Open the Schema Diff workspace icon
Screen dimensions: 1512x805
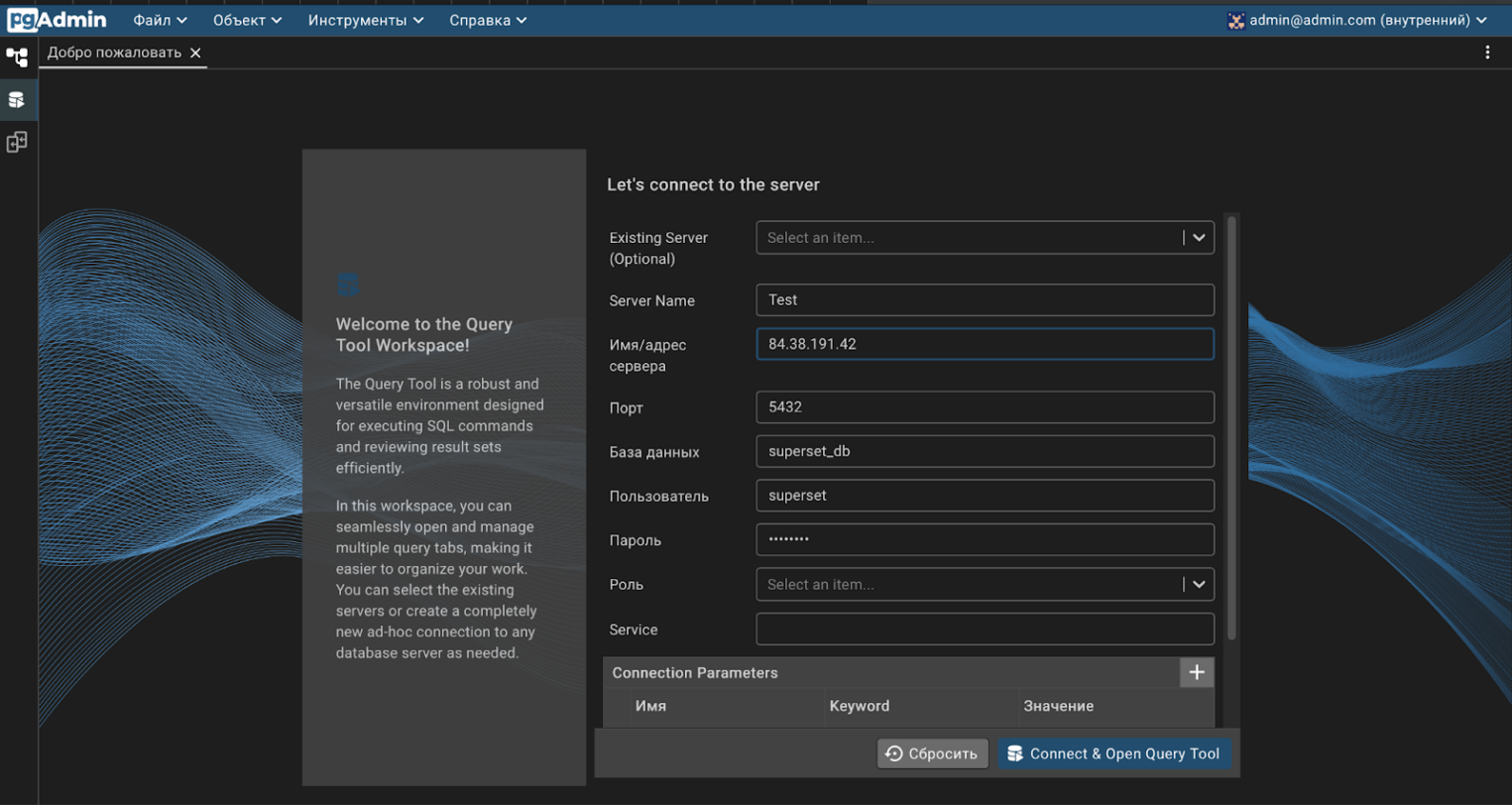17,143
